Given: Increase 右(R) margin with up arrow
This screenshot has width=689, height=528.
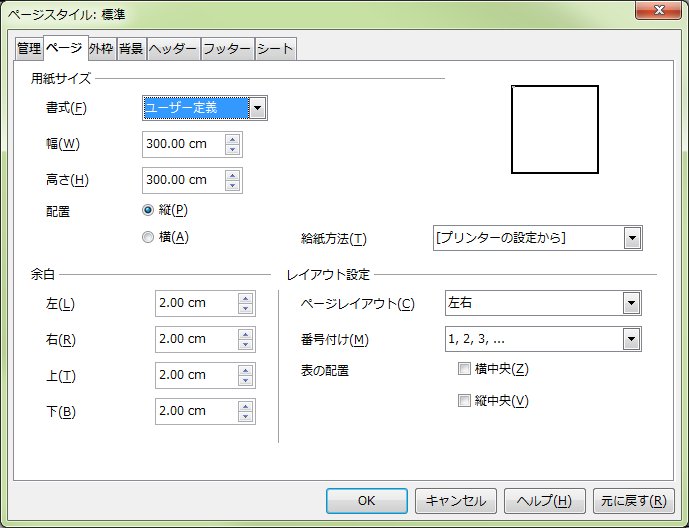Looking at the screenshot, I should [x=246, y=334].
